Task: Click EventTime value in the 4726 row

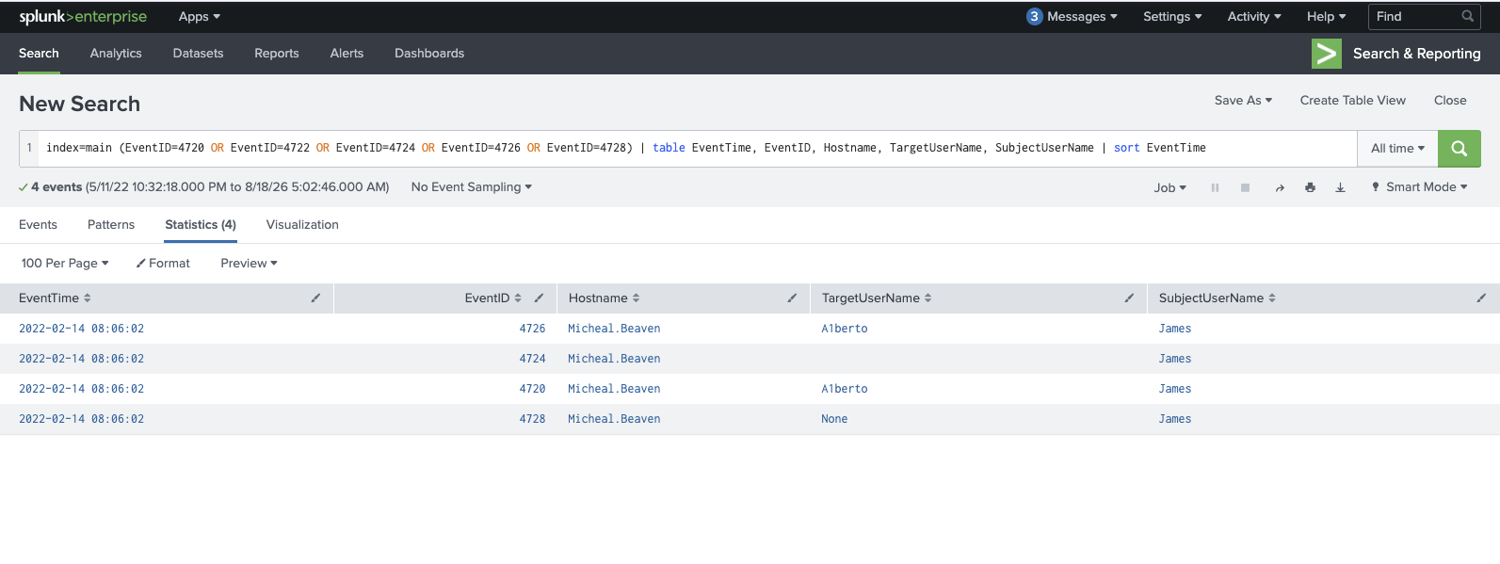Action: tap(81, 328)
